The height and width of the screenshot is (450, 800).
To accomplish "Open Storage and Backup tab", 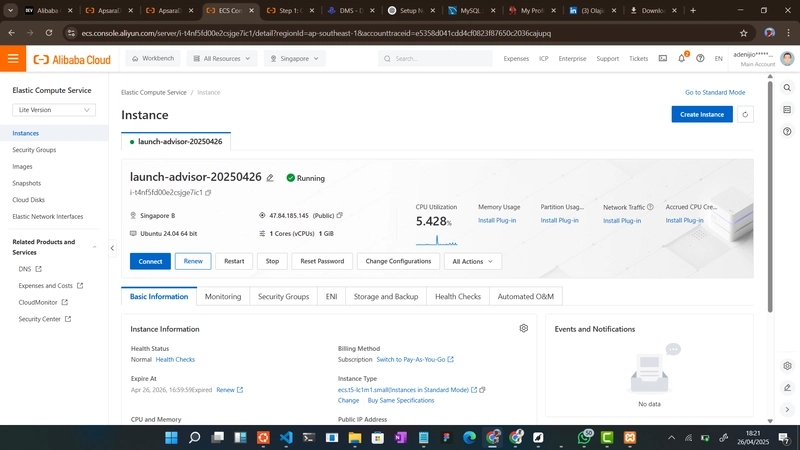I will click(x=386, y=296).
